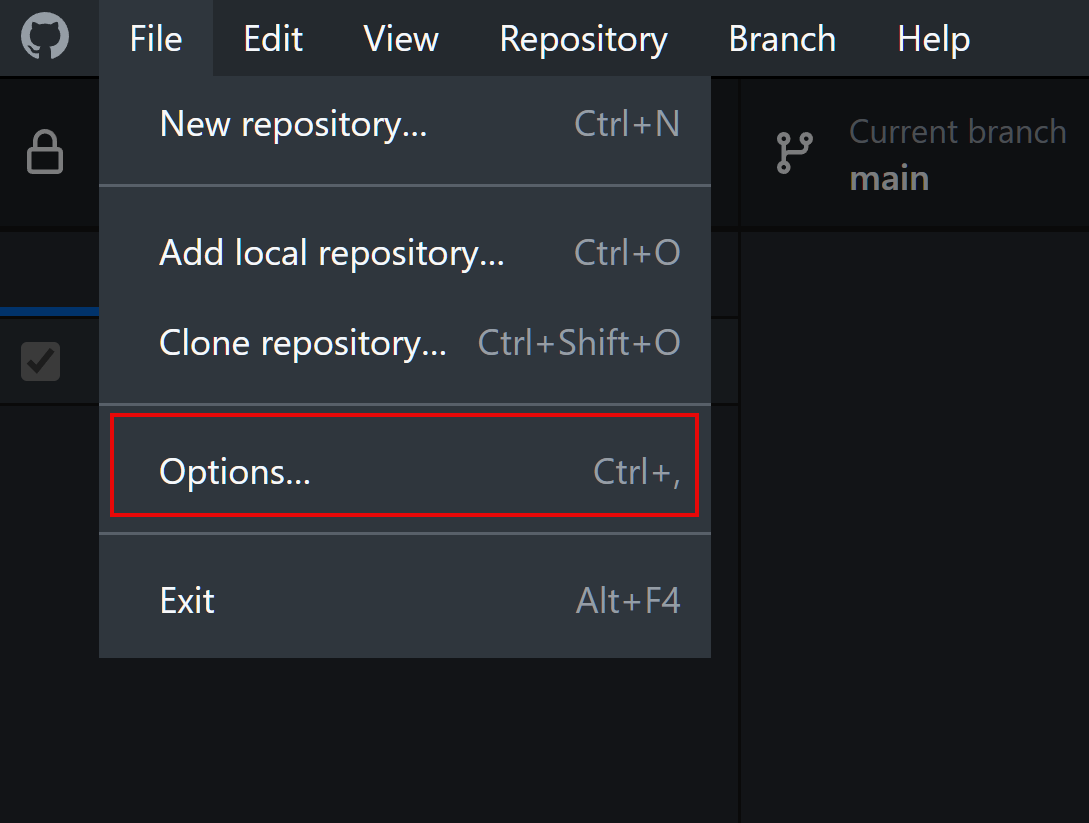Toggle the select-all changes checkbox

[40, 361]
